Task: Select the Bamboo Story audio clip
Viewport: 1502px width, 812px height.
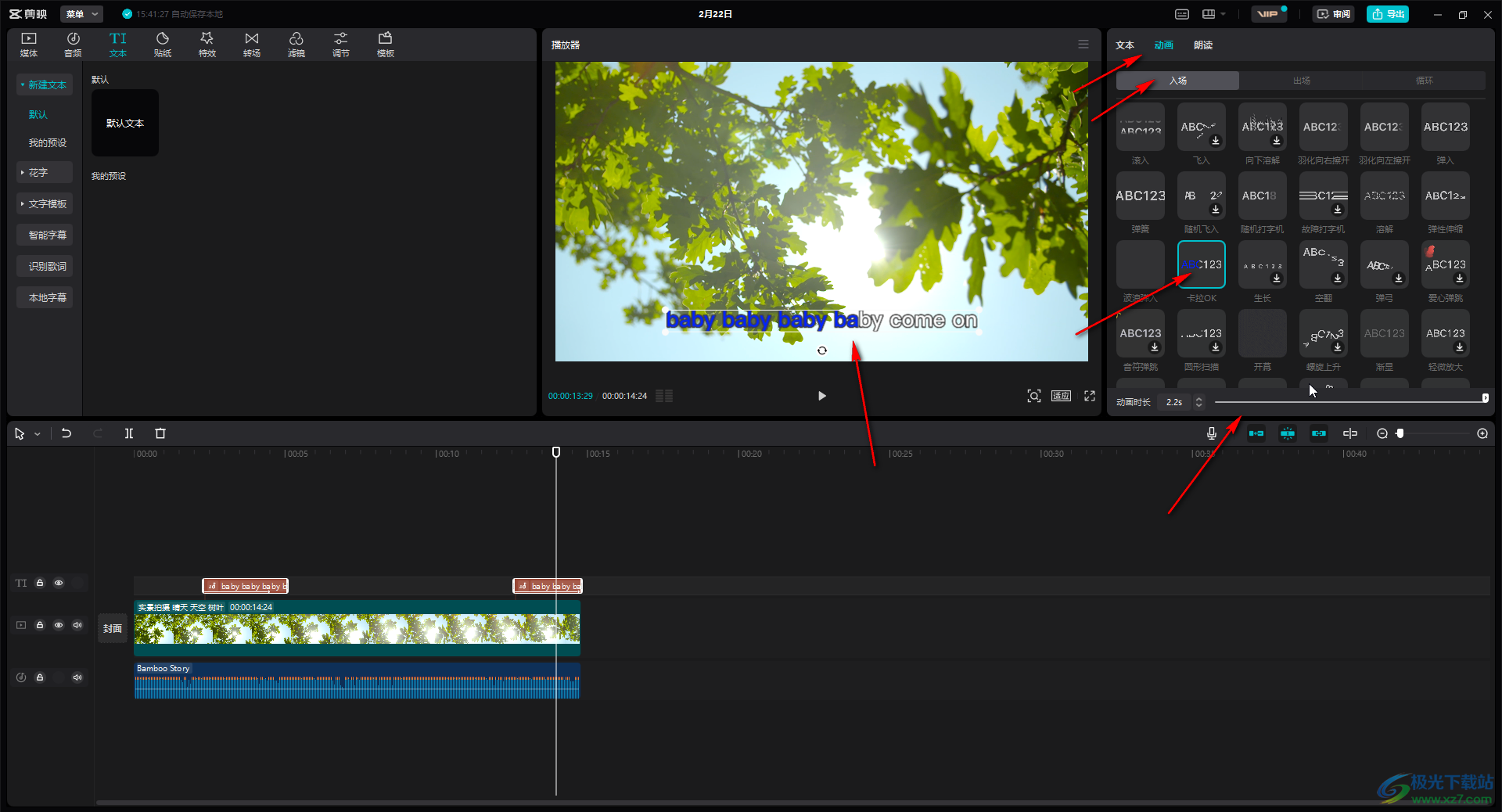Action: click(x=357, y=681)
